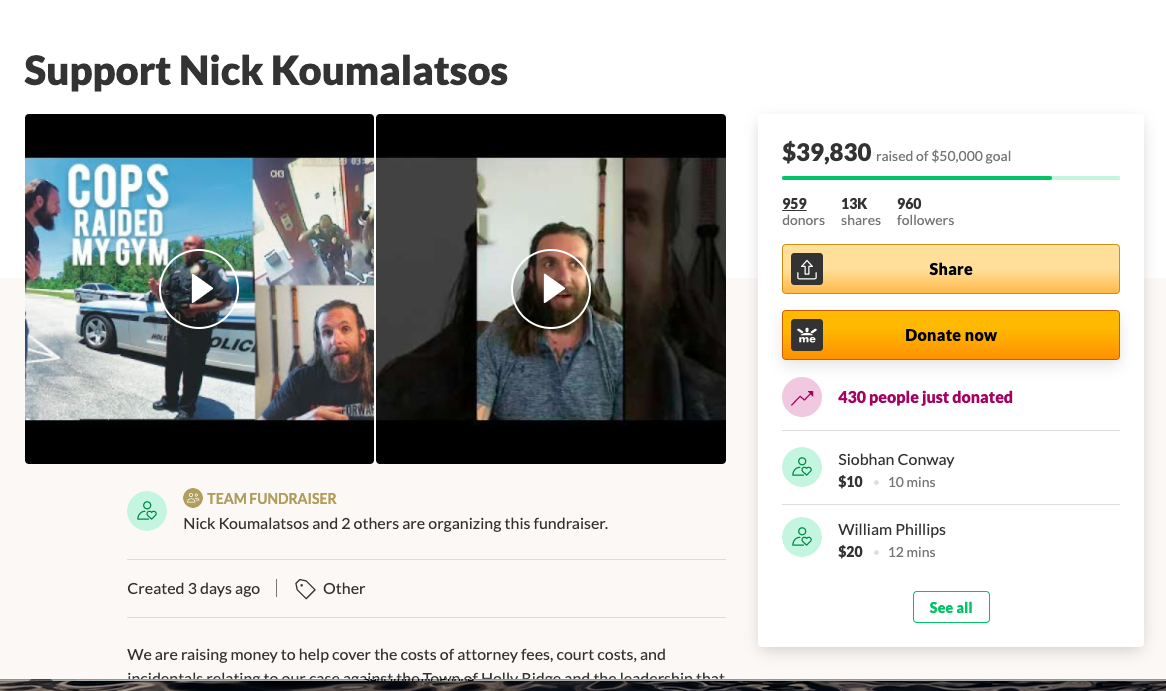Play the Cops Raided My Gym video

tap(199, 289)
